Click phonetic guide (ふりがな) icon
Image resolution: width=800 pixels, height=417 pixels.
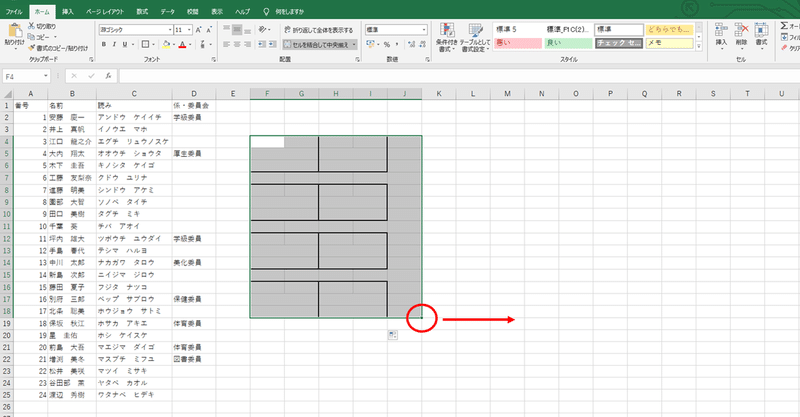coord(203,45)
